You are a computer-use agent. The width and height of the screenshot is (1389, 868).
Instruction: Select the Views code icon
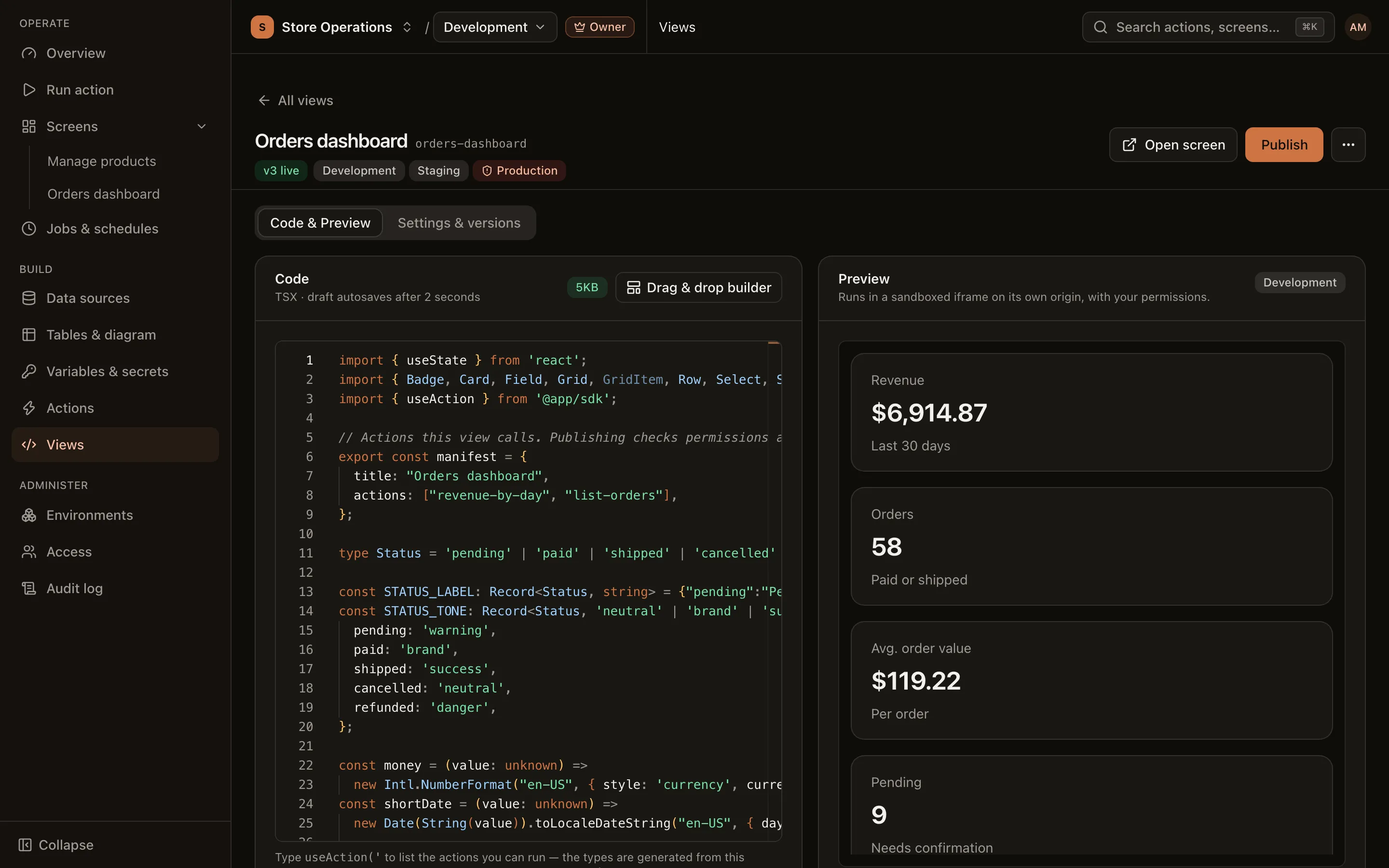(29, 445)
